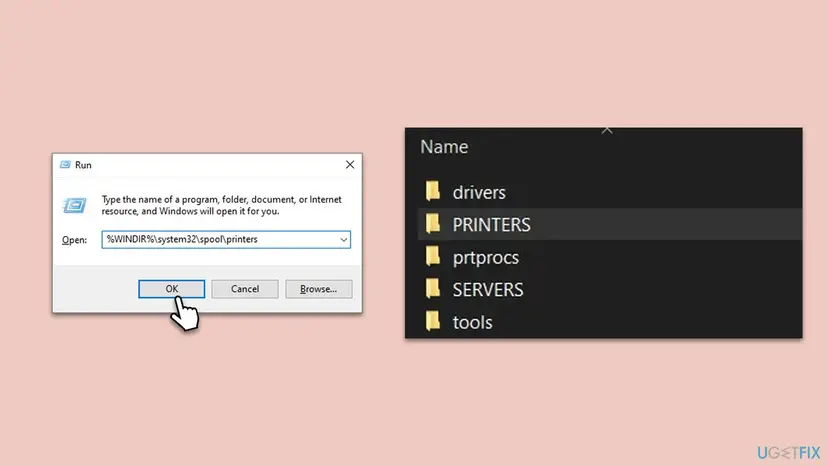Select the 'drivers' folder name
Screen dimensions: 828x466
479,192
